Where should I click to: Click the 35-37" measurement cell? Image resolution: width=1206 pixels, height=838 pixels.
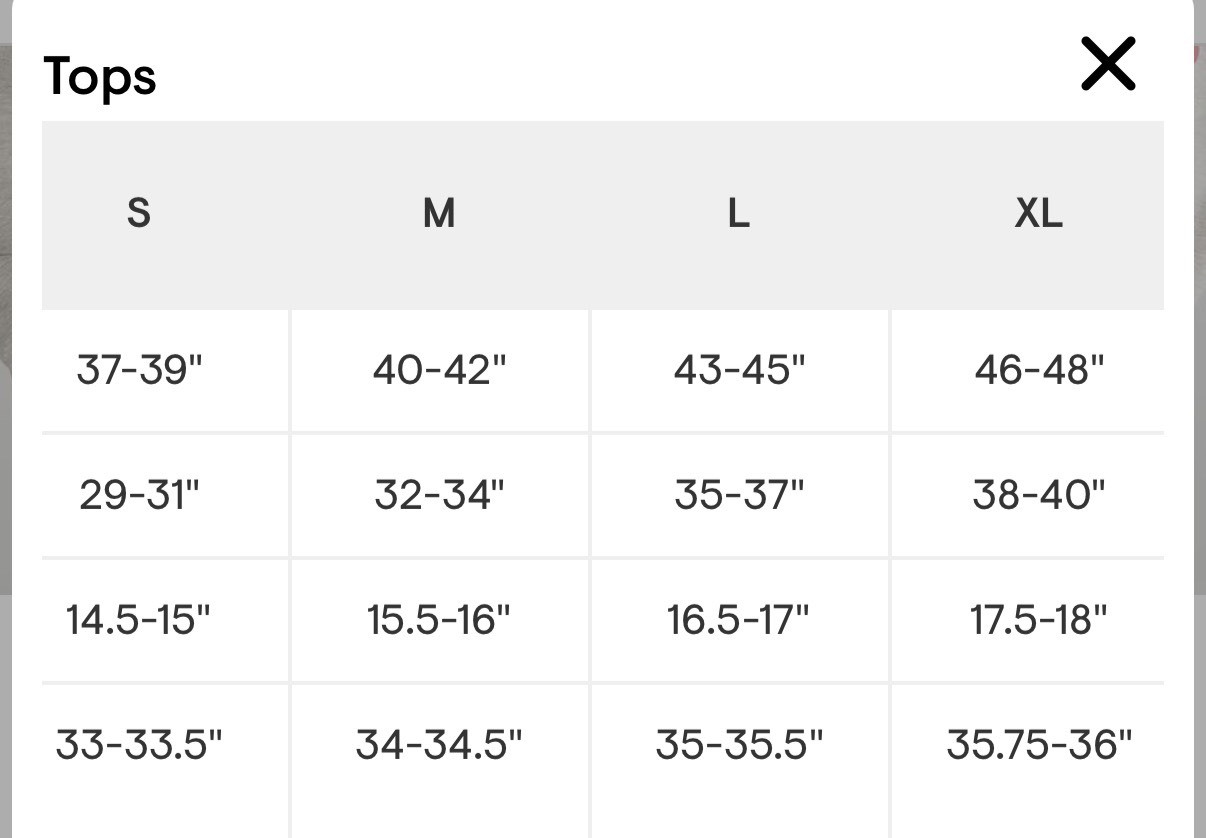tap(739, 495)
